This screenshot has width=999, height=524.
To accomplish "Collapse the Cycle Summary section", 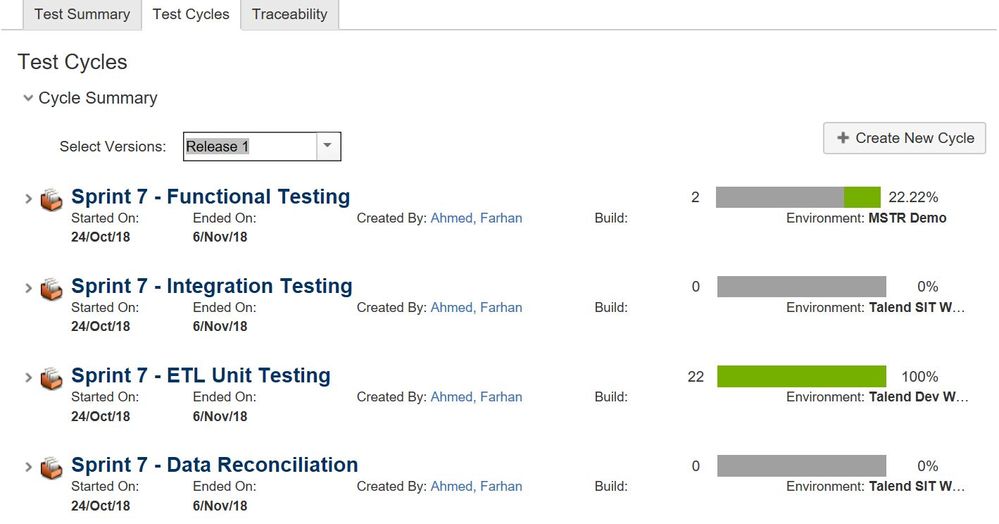I will [28, 98].
